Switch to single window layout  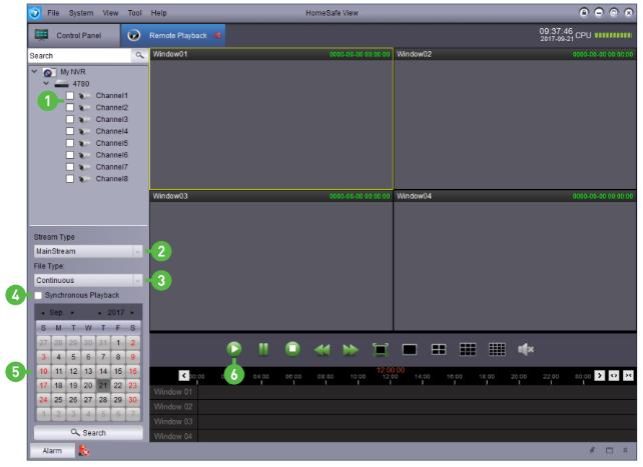409,350
